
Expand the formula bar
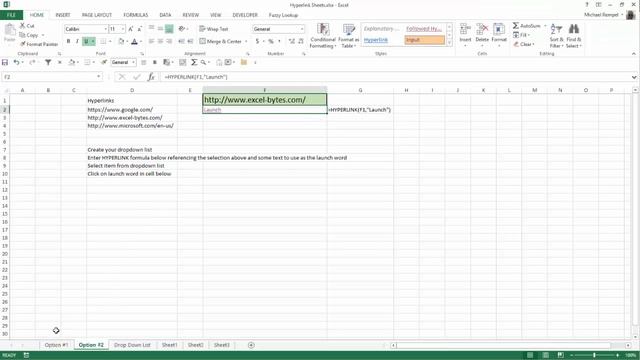tap(634, 77)
